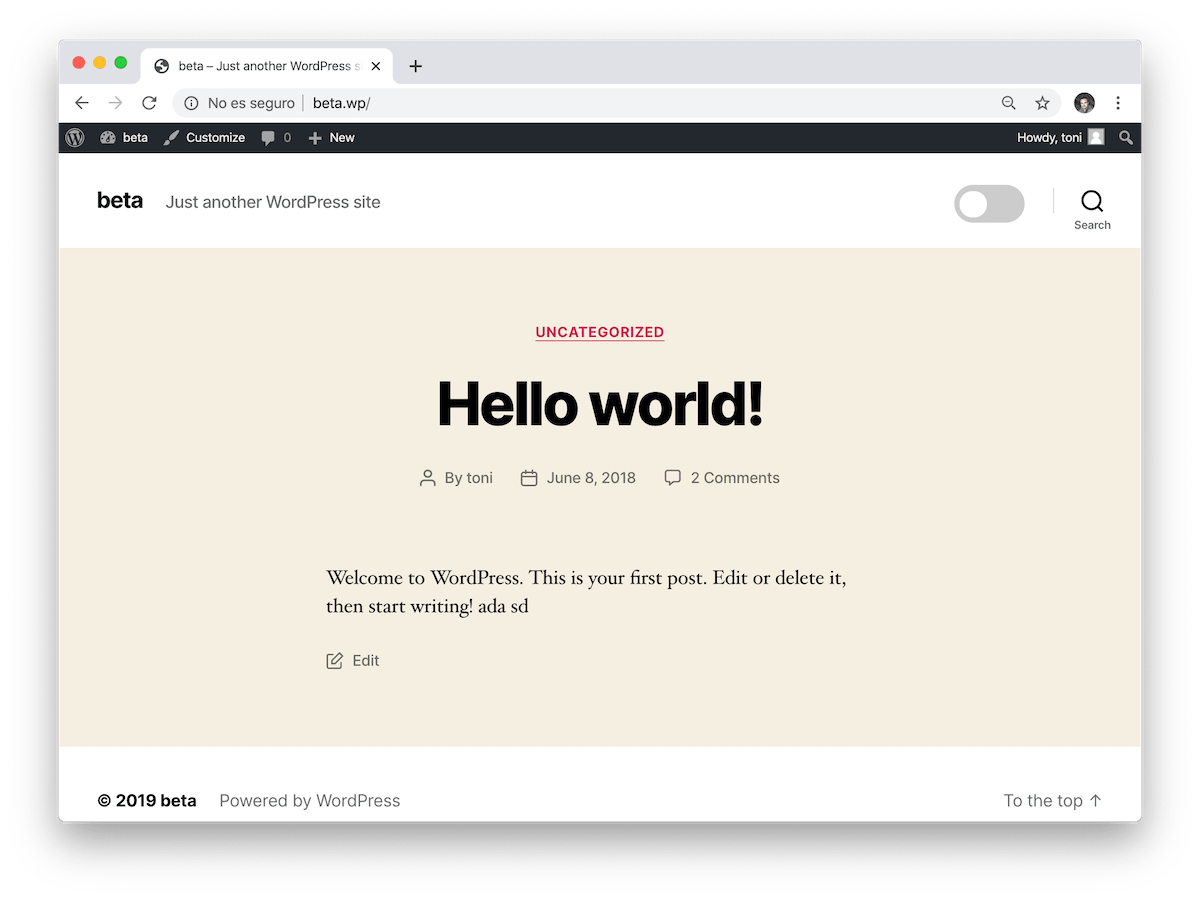Screen dimensions: 1200x899
Task: Open the site Search button in the header
Action: pyautogui.click(x=1092, y=209)
